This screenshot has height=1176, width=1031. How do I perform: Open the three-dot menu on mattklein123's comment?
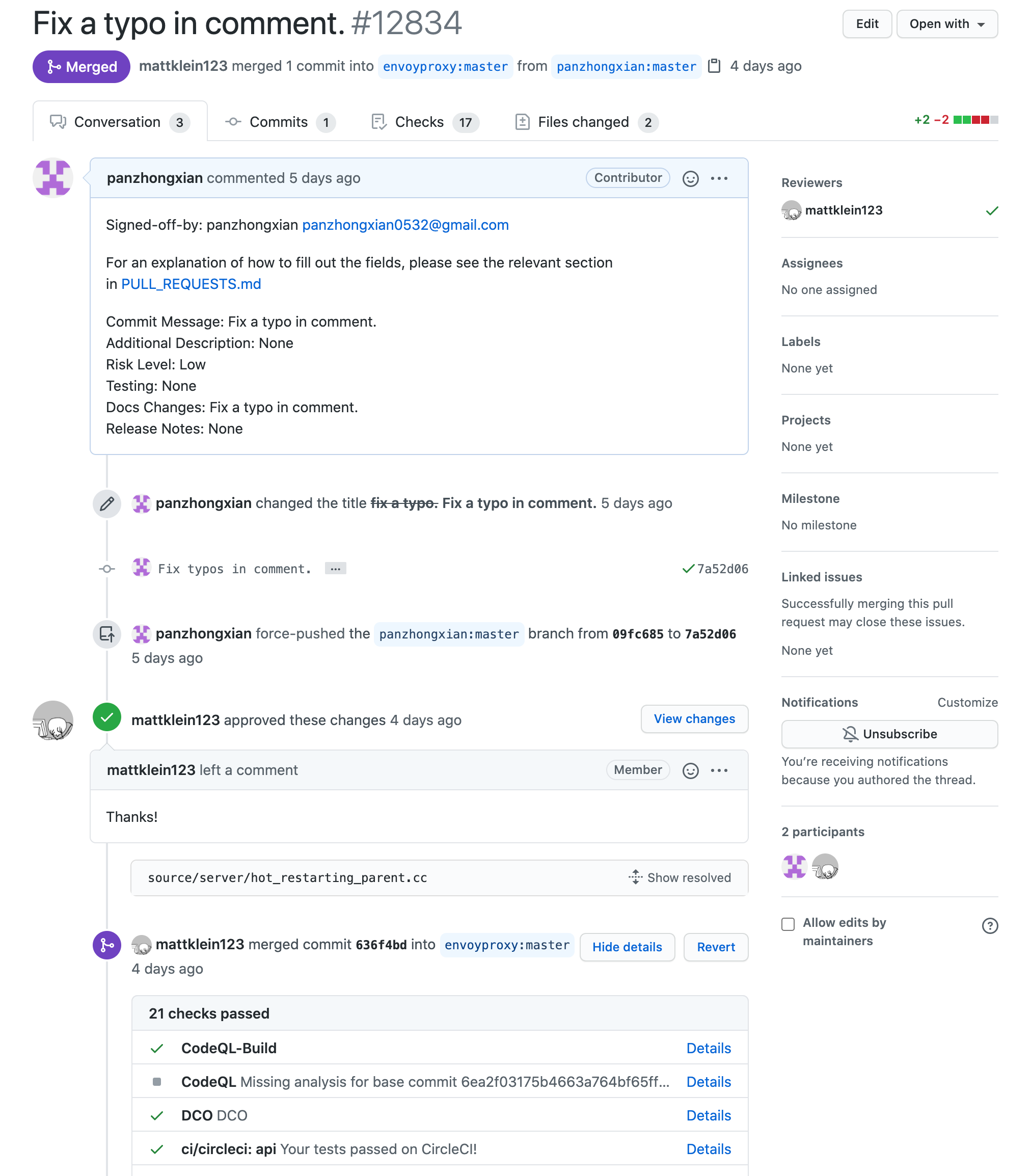point(719,770)
